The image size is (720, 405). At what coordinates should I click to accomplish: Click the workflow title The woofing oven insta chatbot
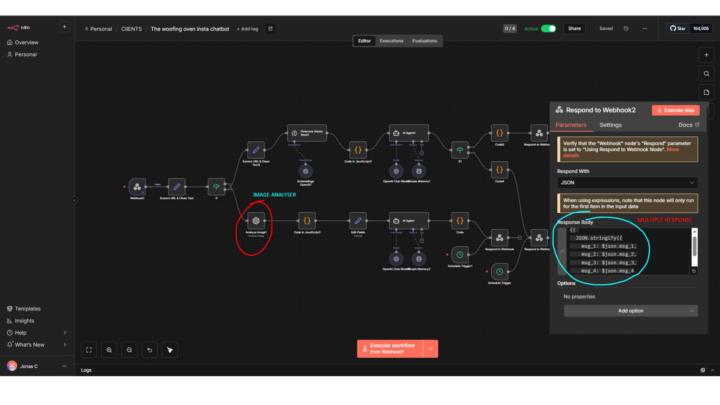click(190, 29)
